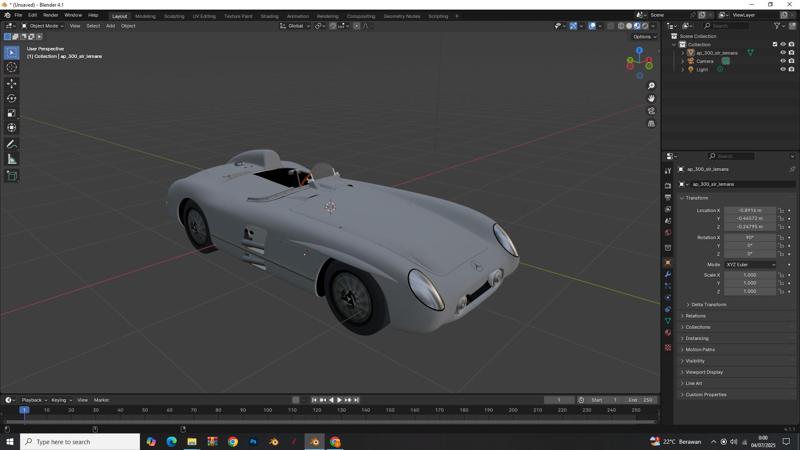Open the Object properties tab (orange square)

click(x=668, y=262)
